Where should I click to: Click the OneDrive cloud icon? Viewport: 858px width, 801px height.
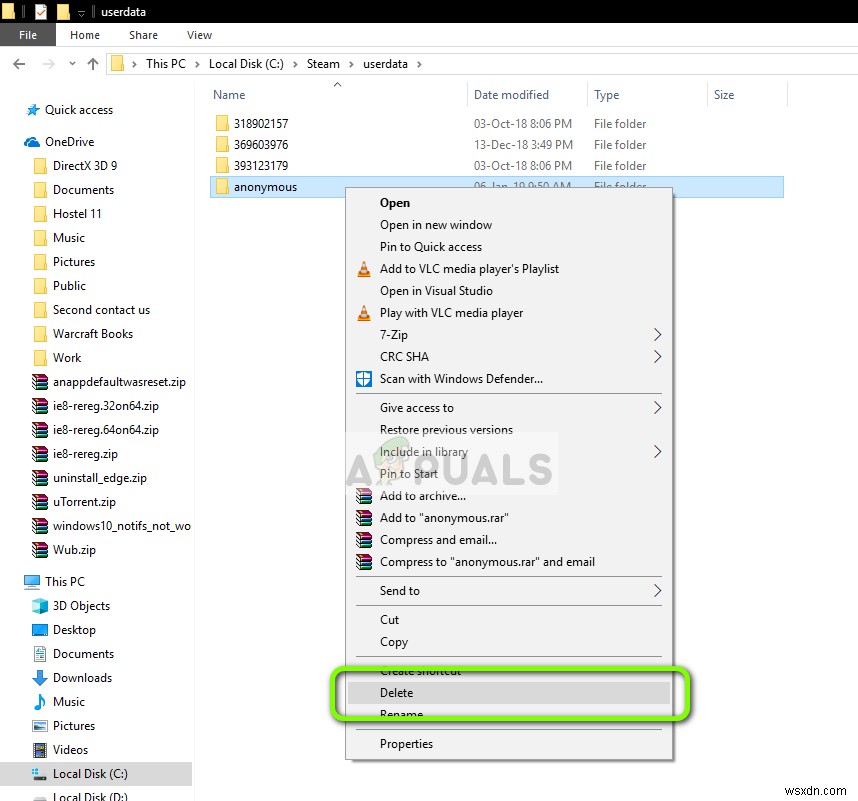tap(32, 142)
